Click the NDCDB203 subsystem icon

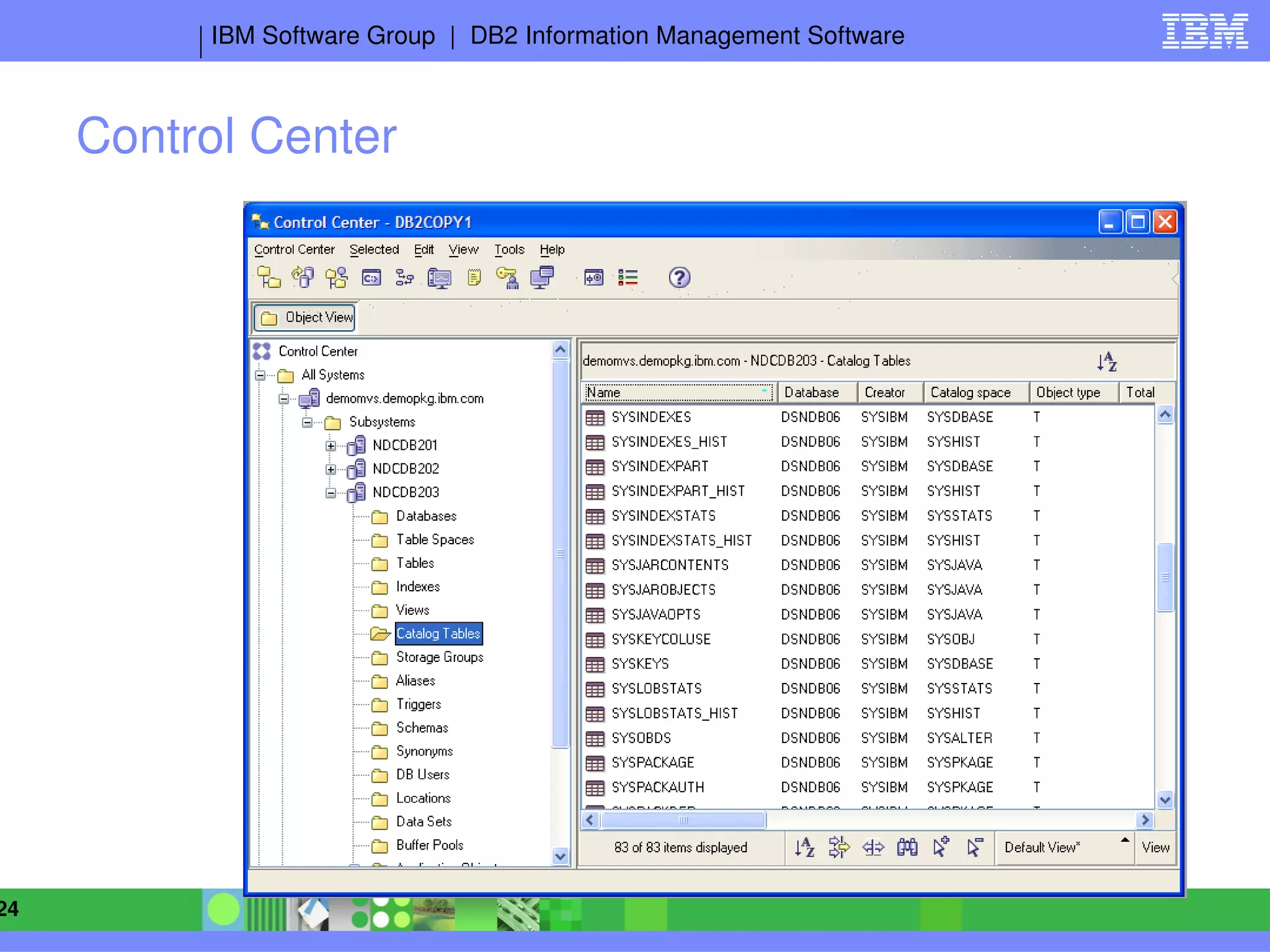356,493
